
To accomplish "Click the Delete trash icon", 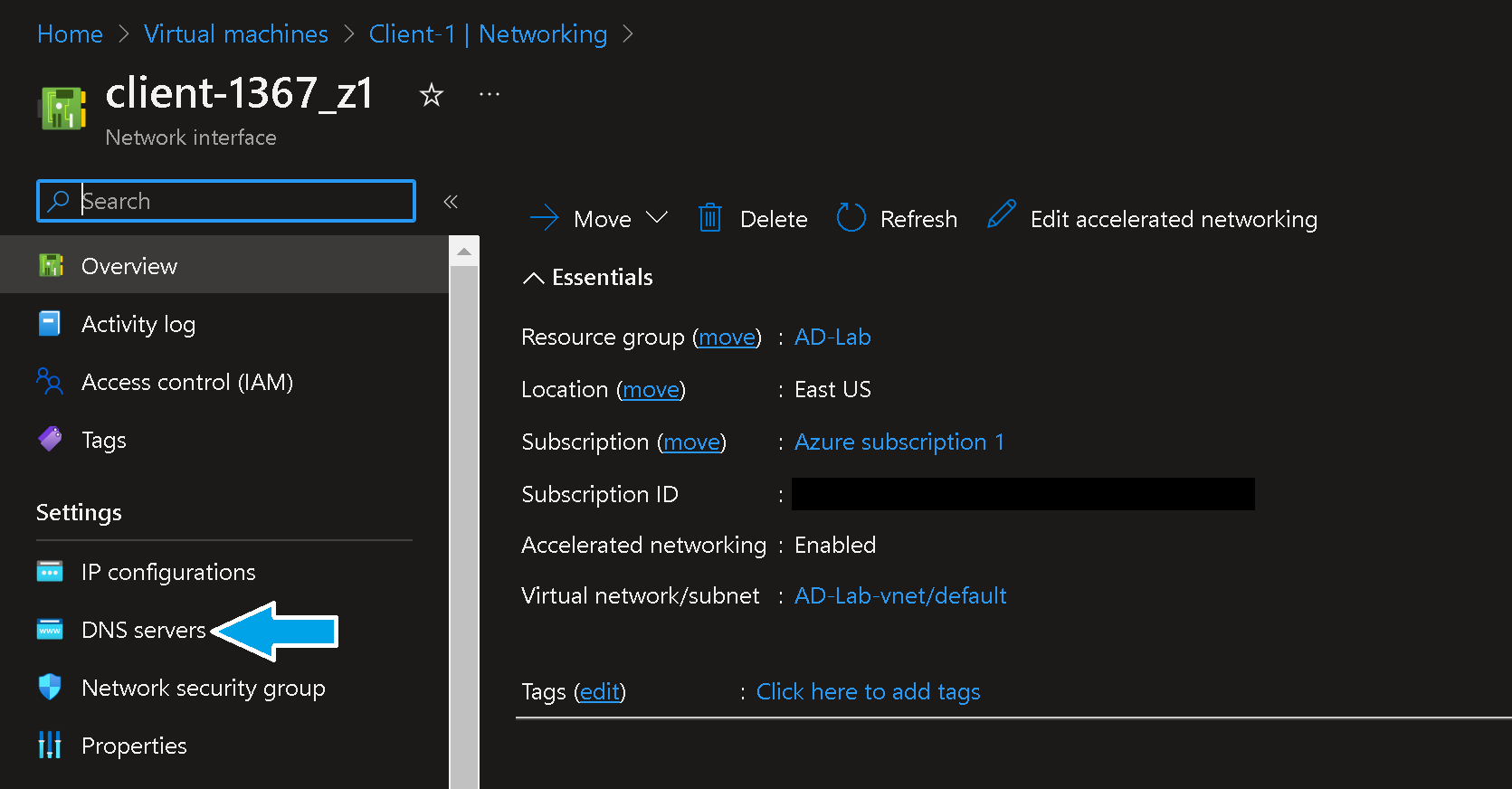I will [x=710, y=218].
